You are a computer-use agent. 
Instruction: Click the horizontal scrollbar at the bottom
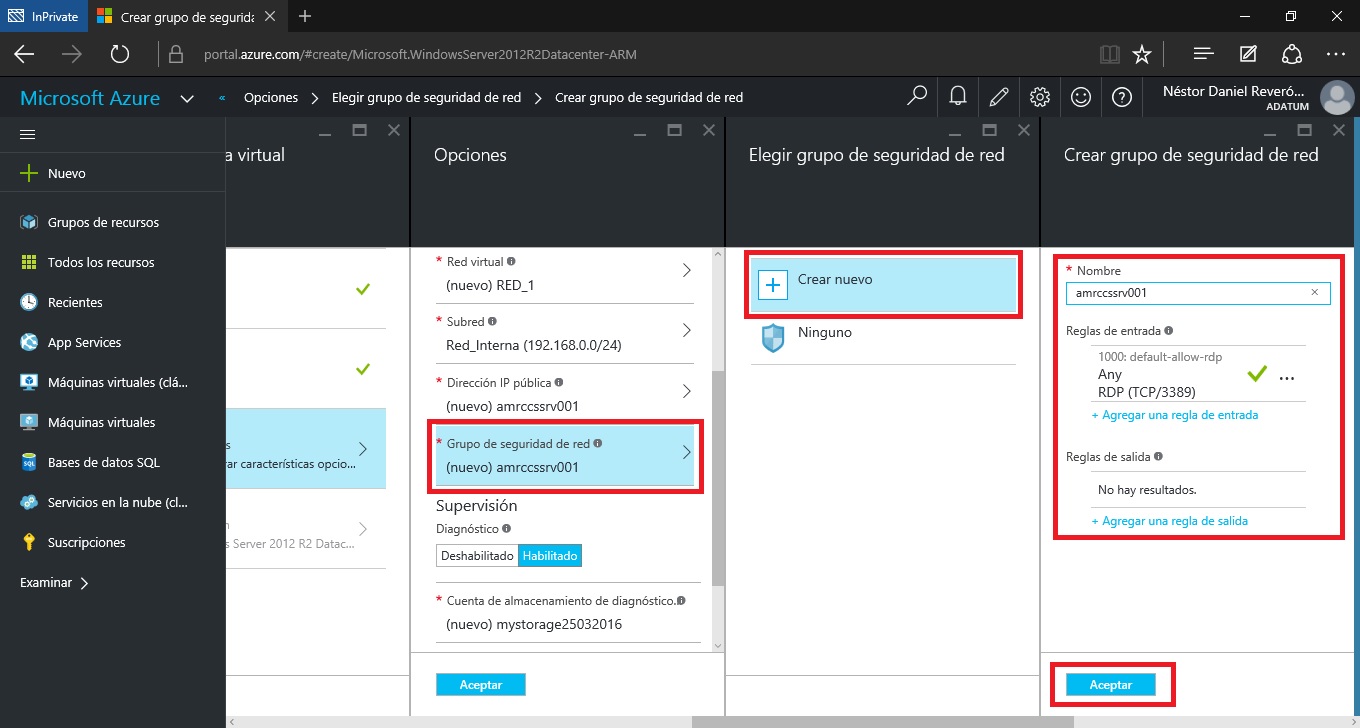(x=882, y=720)
